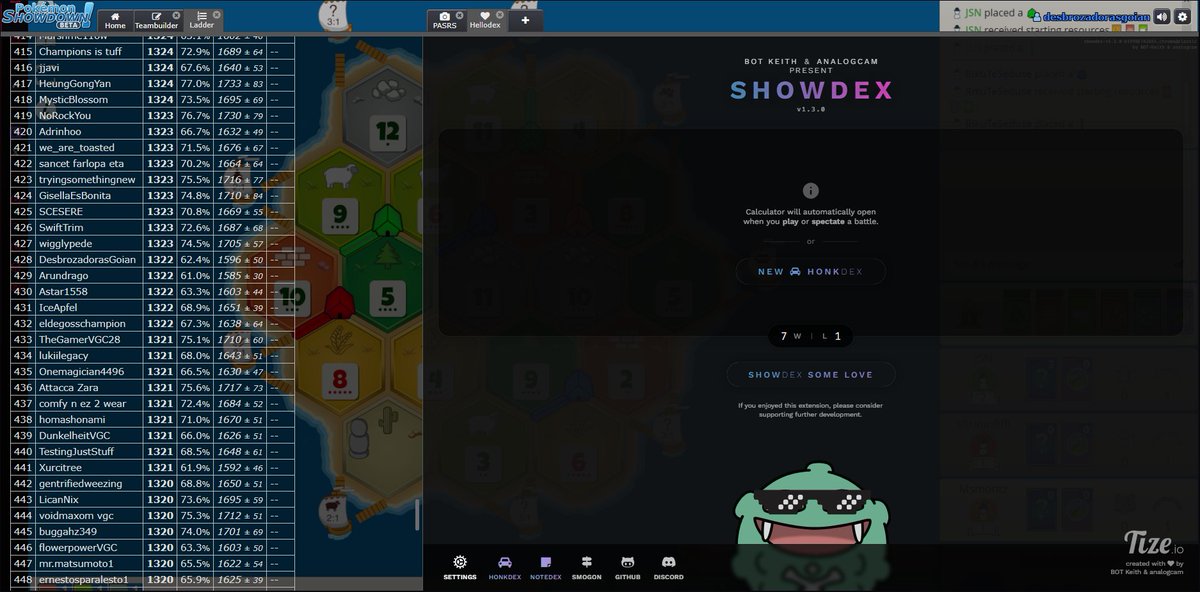Select ladder row LicanNix
This screenshot has height=592, width=1200.
click(153, 499)
